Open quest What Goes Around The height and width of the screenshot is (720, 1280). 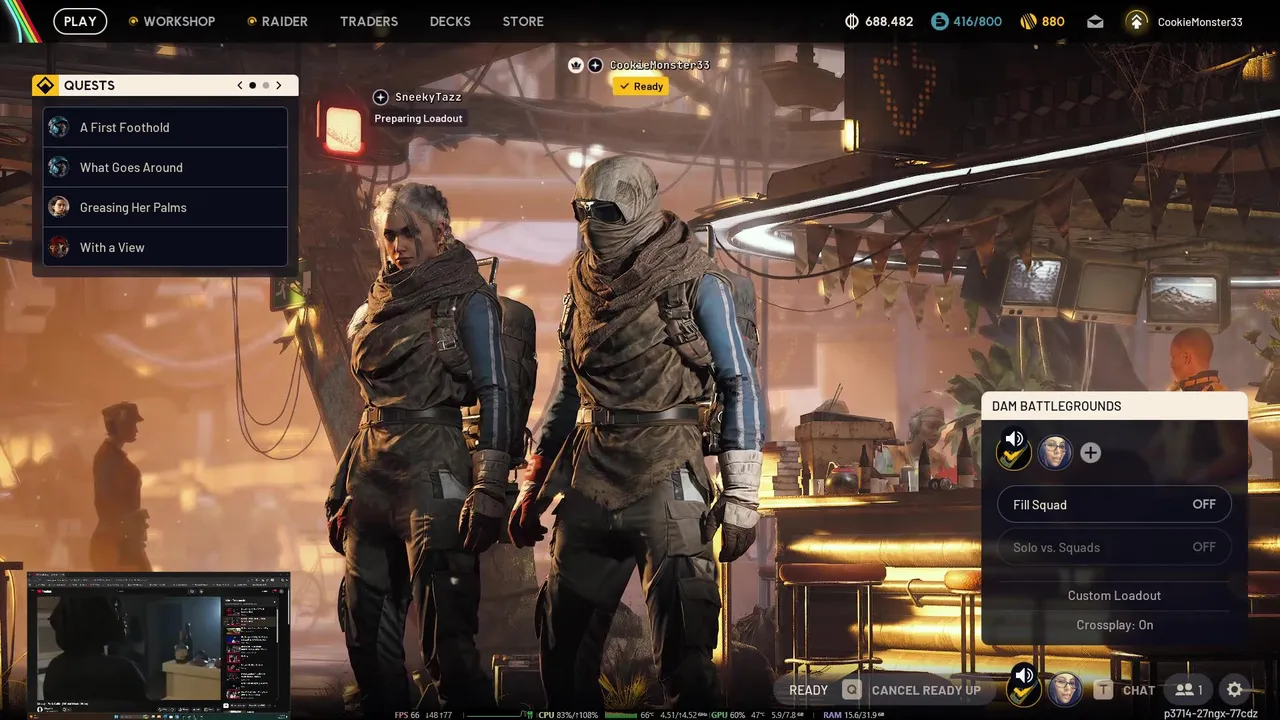coord(165,167)
